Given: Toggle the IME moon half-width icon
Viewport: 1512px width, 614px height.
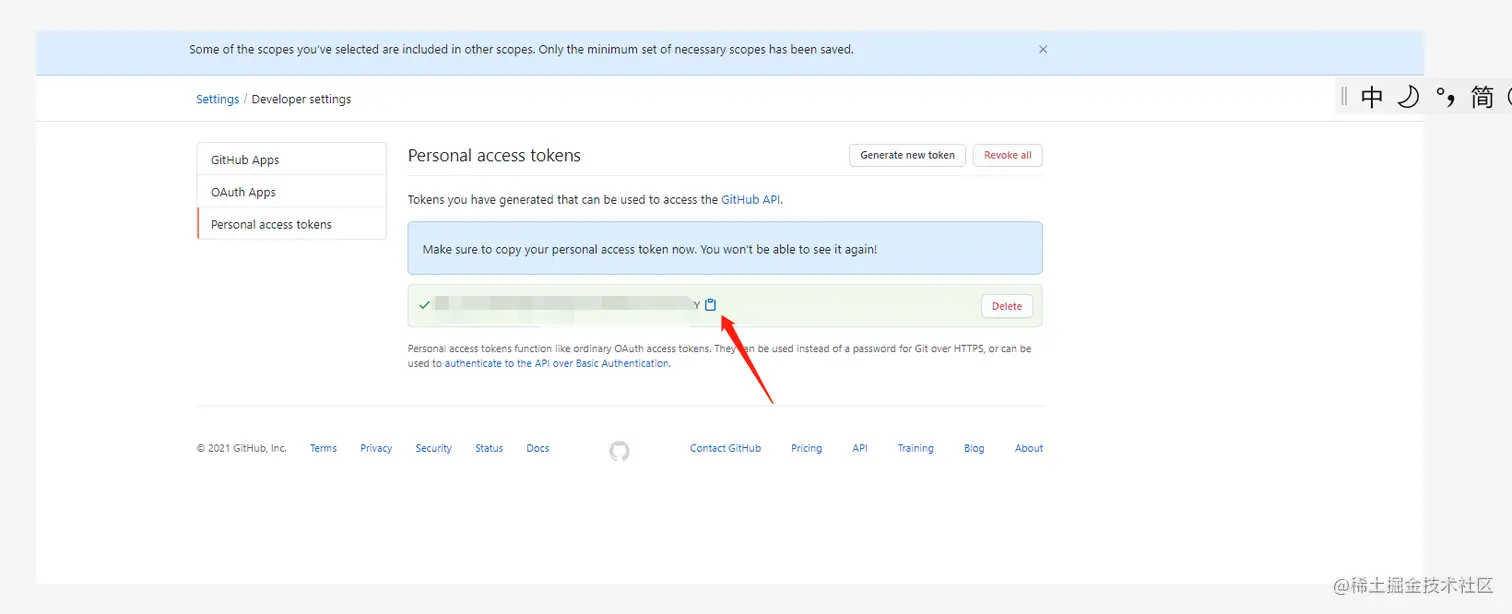Looking at the screenshot, I should coord(1408,97).
